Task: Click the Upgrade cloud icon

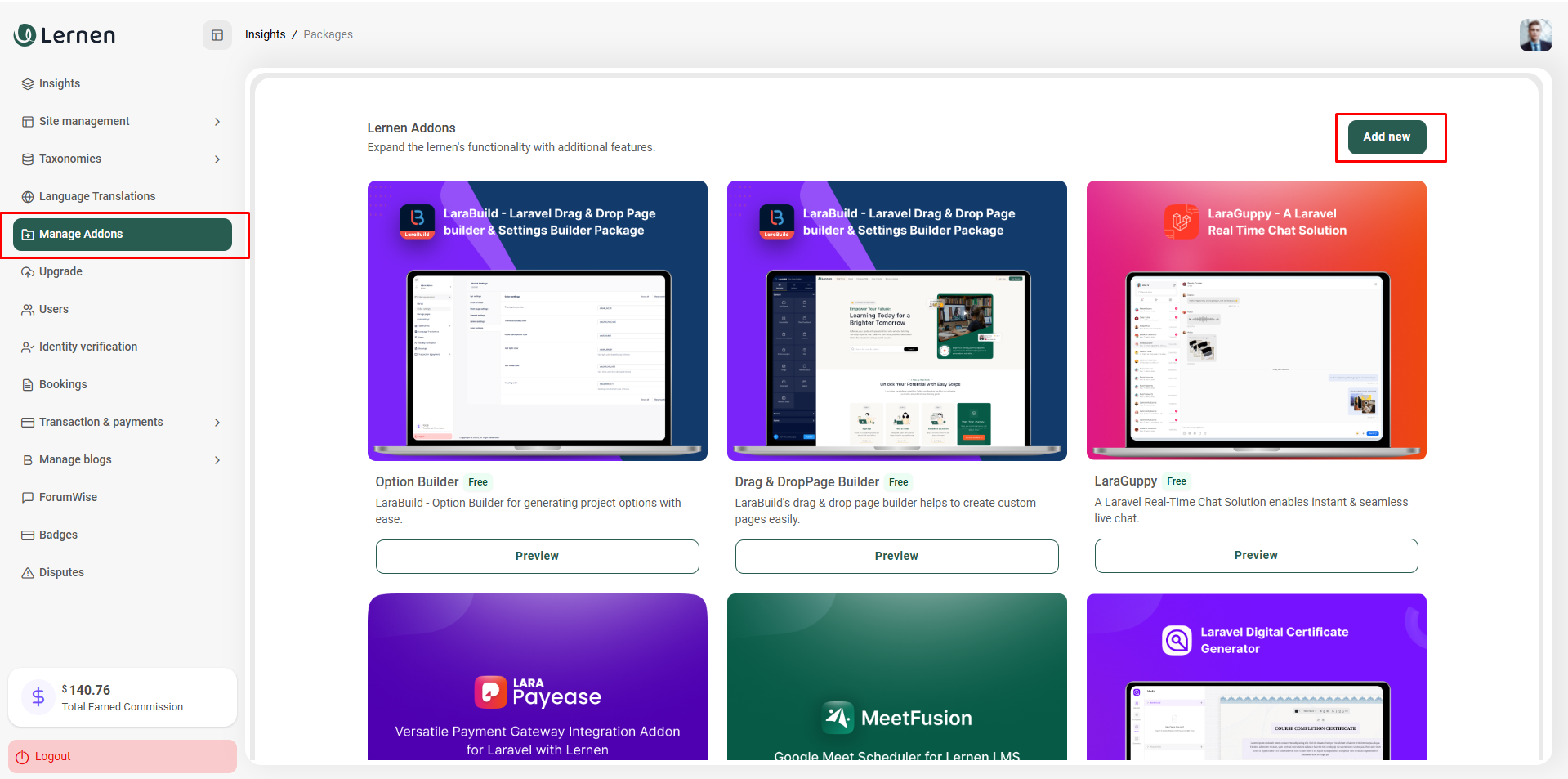Action: pyautogui.click(x=28, y=272)
